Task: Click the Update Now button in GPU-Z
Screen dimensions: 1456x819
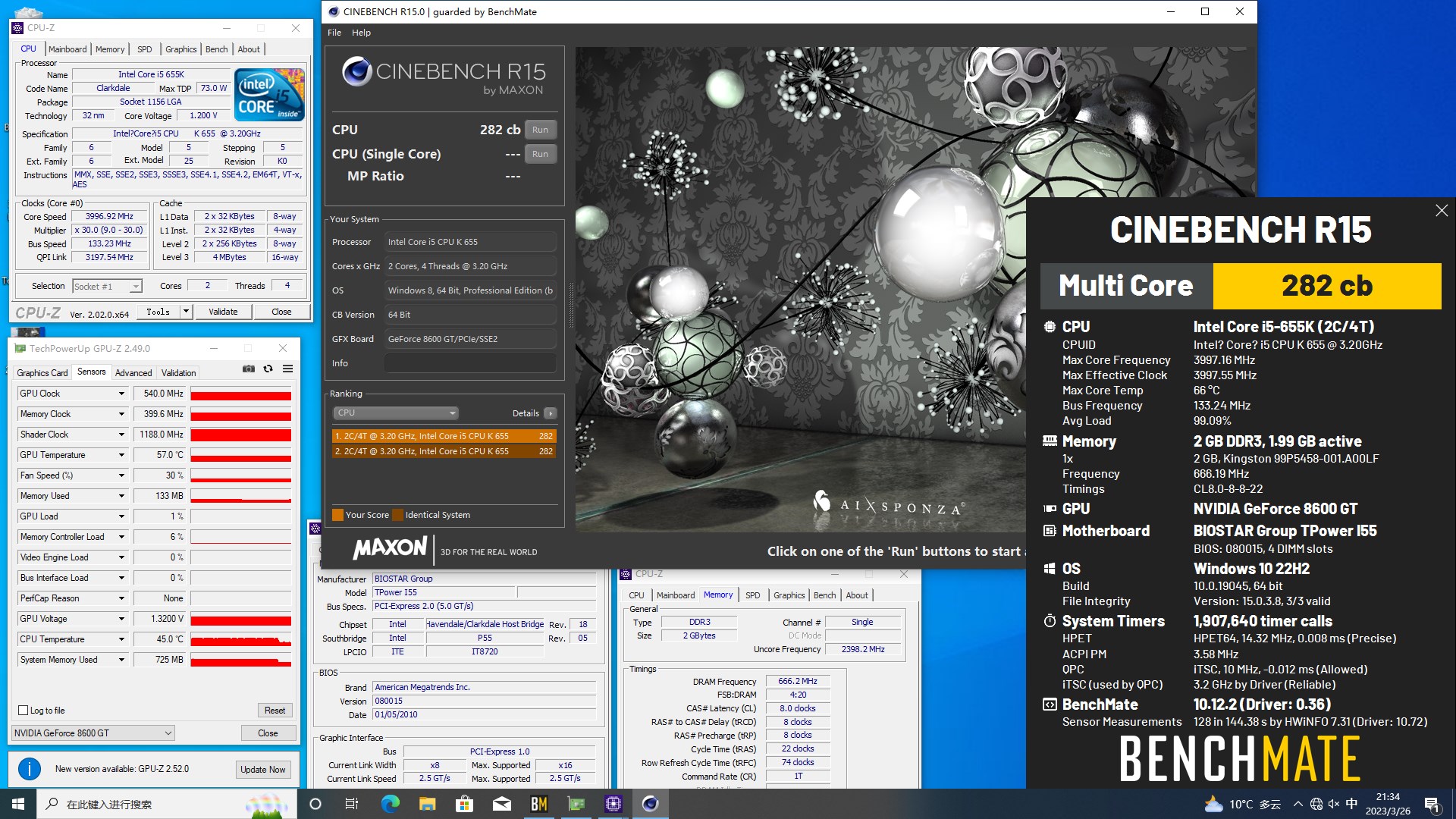Action: point(262,770)
